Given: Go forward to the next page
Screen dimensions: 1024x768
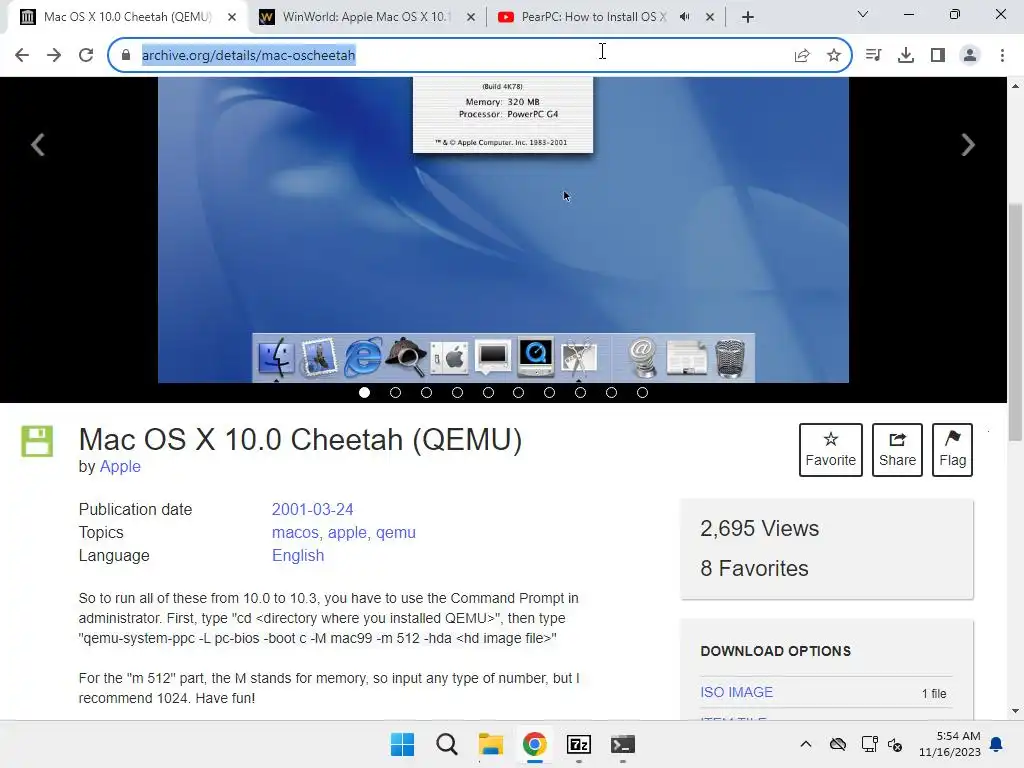Looking at the screenshot, I should 54,55.
